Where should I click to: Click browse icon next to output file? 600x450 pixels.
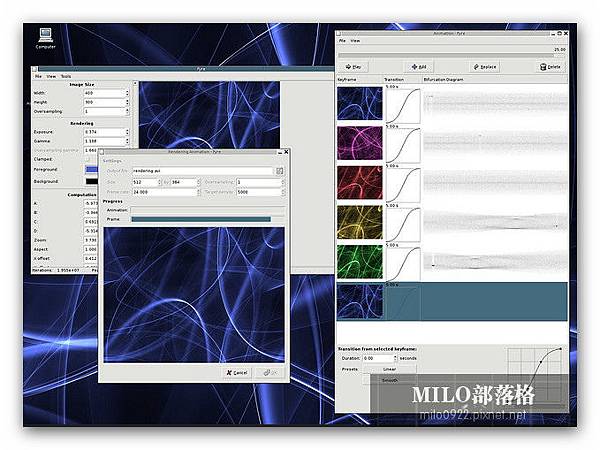tap(280, 171)
